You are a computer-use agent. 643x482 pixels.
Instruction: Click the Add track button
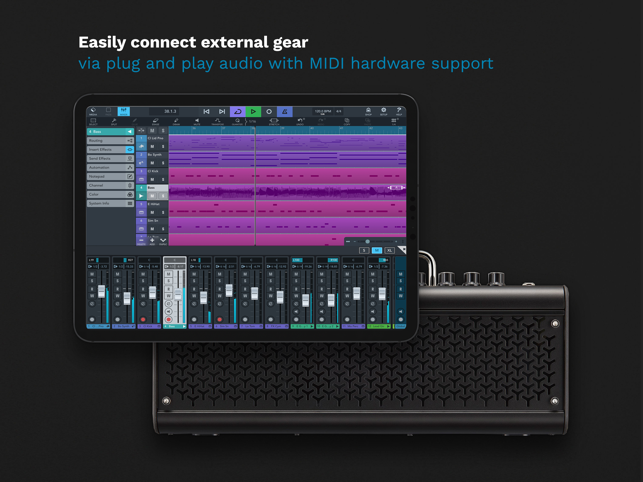click(152, 241)
